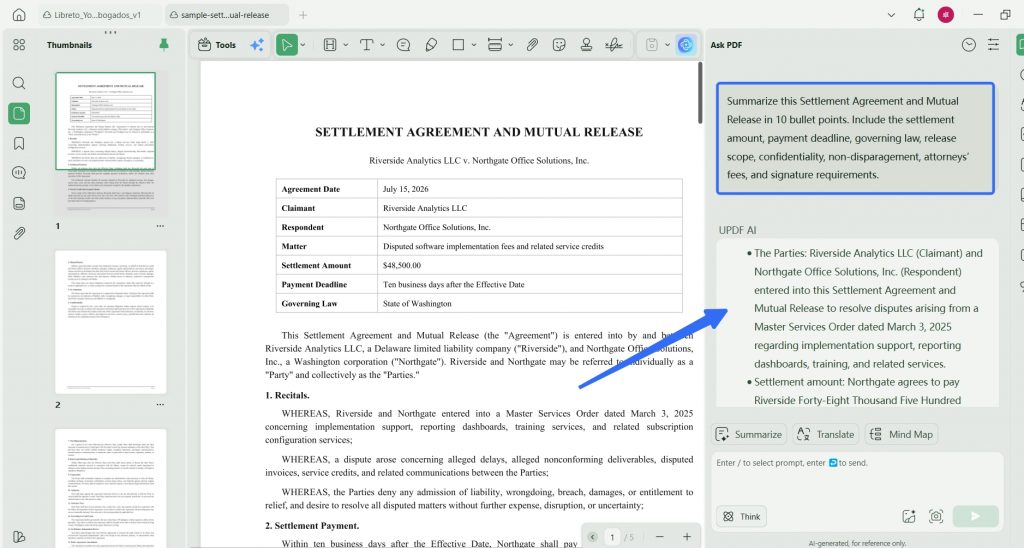
Task: Click the '1. Recitals.' heading
Action: tap(287, 395)
